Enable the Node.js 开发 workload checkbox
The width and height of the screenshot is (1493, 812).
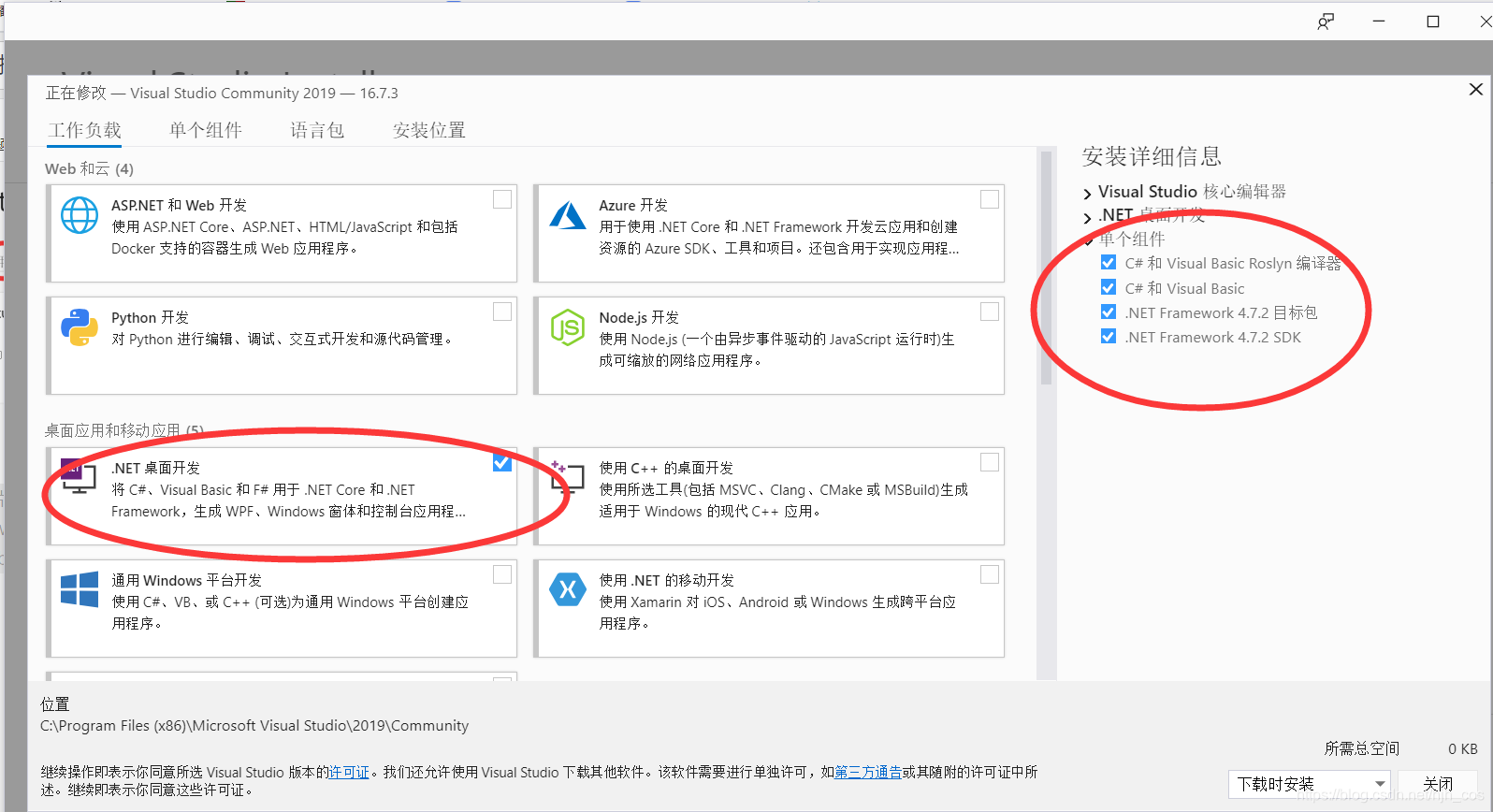point(990,312)
